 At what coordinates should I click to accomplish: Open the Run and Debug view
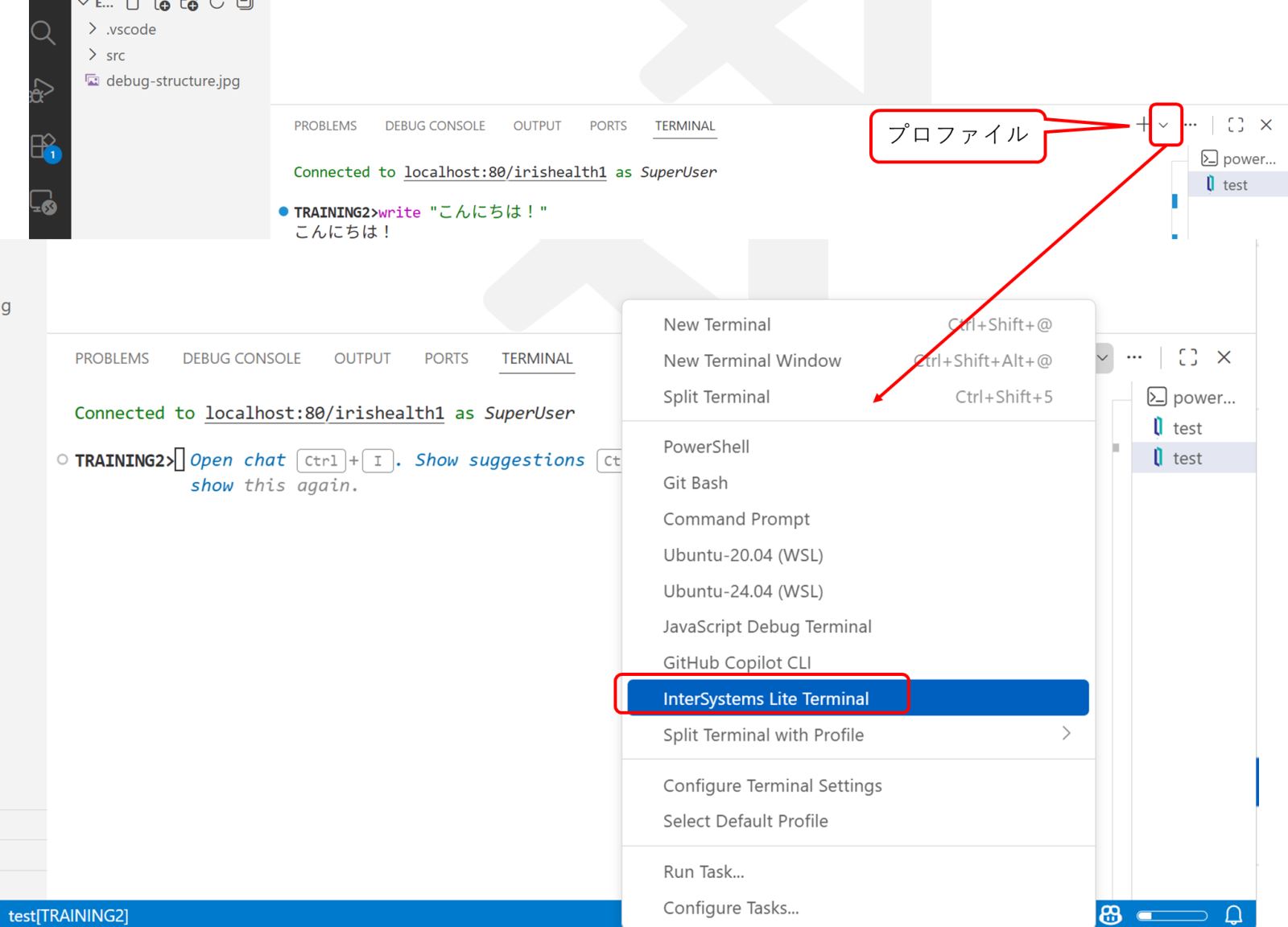pyautogui.click(x=42, y=91)
